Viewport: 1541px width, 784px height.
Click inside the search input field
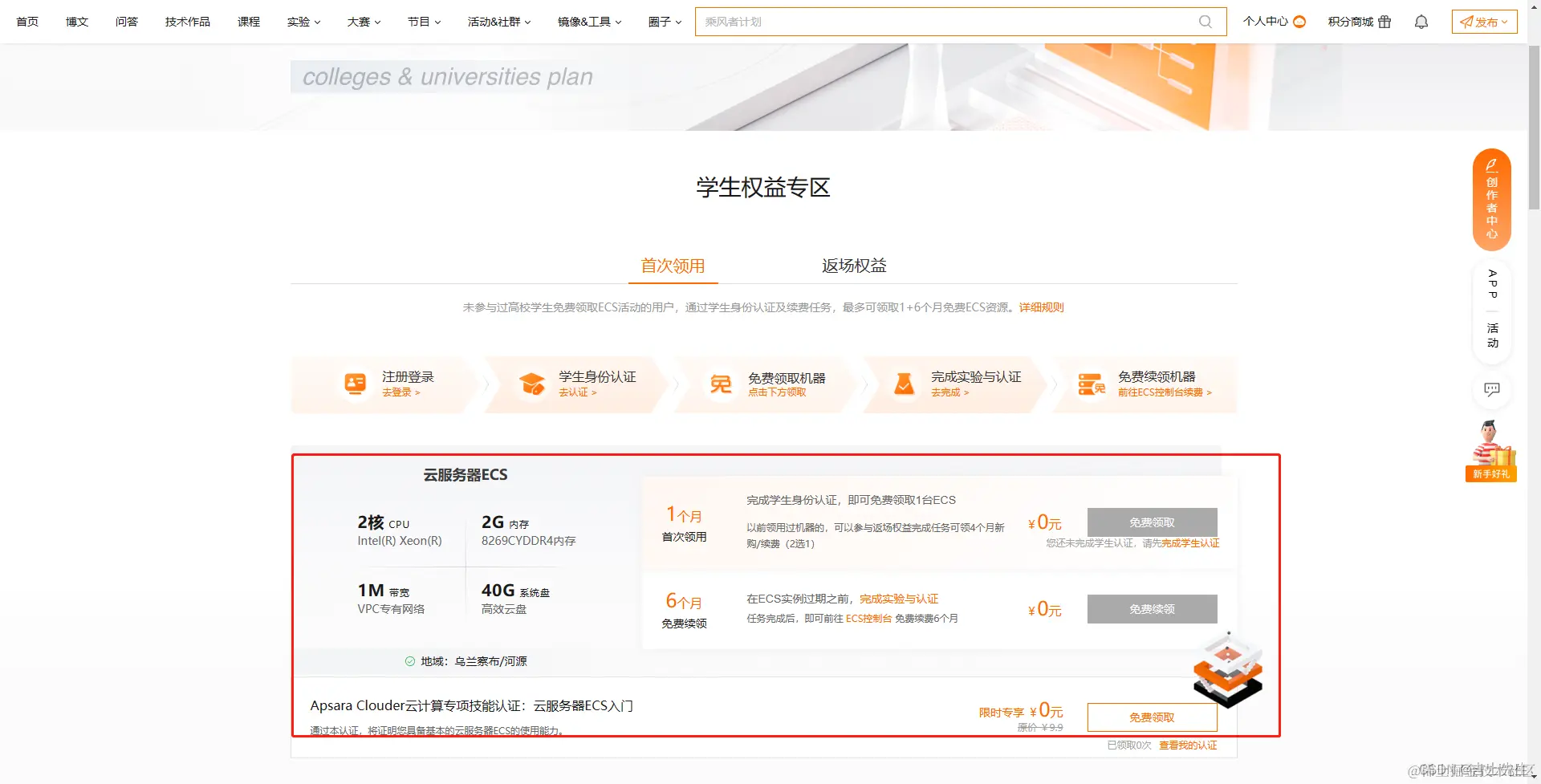coord(923,22)
